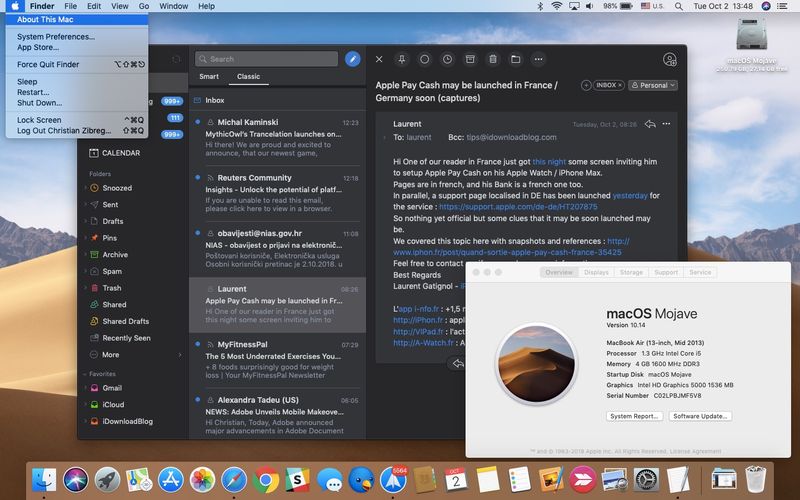Follow the 'this night' link in the email
The height and width of the screenshot is (500, 800).
(549, 162)
